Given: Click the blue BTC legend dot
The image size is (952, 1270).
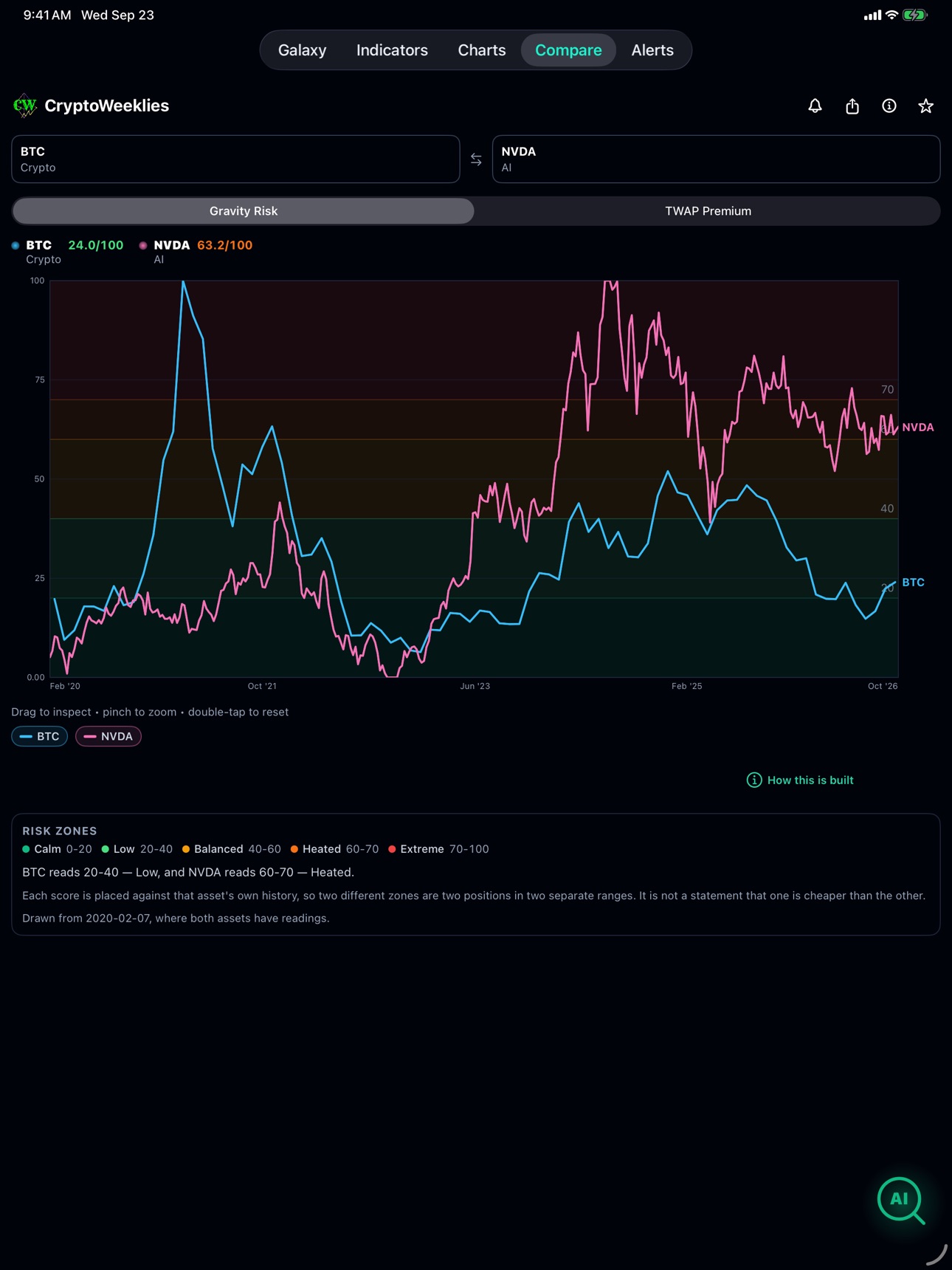Looking at the screenshot, I should tap(15, 245).
